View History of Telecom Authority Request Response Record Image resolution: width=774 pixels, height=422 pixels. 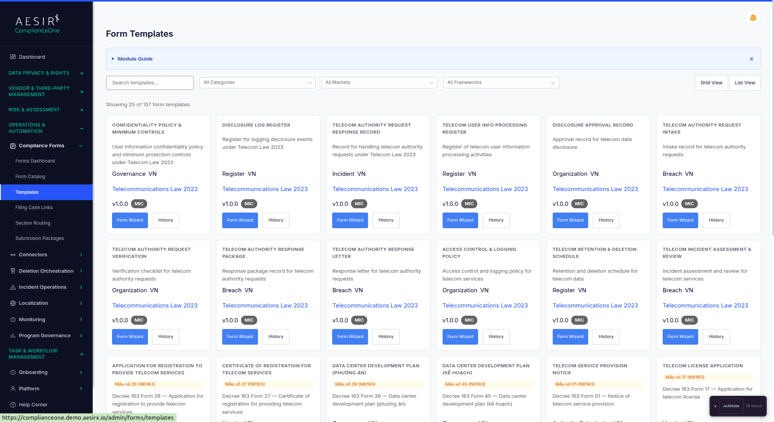(x=386, y=220)
